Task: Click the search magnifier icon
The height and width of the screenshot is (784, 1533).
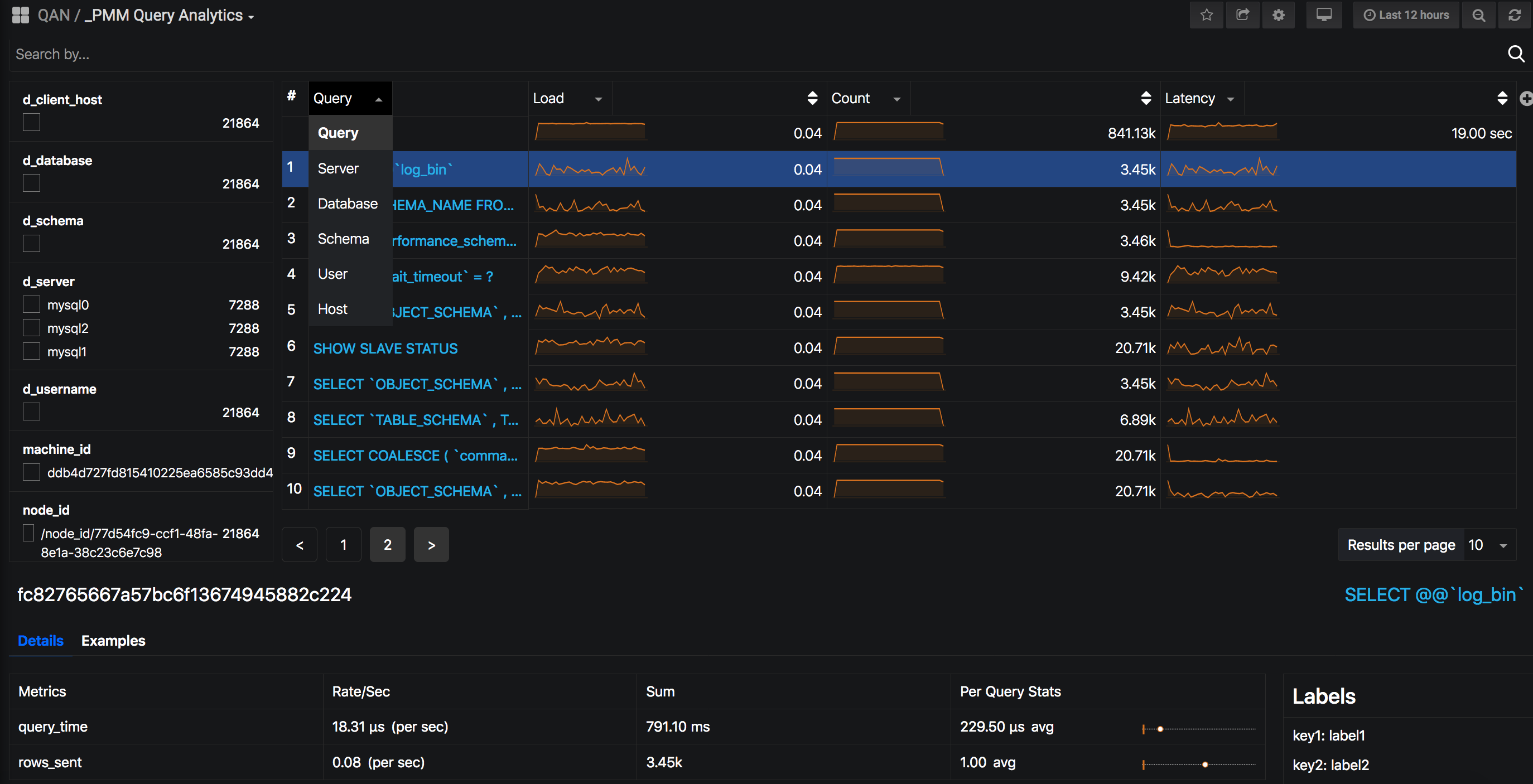Action: 1515,54
